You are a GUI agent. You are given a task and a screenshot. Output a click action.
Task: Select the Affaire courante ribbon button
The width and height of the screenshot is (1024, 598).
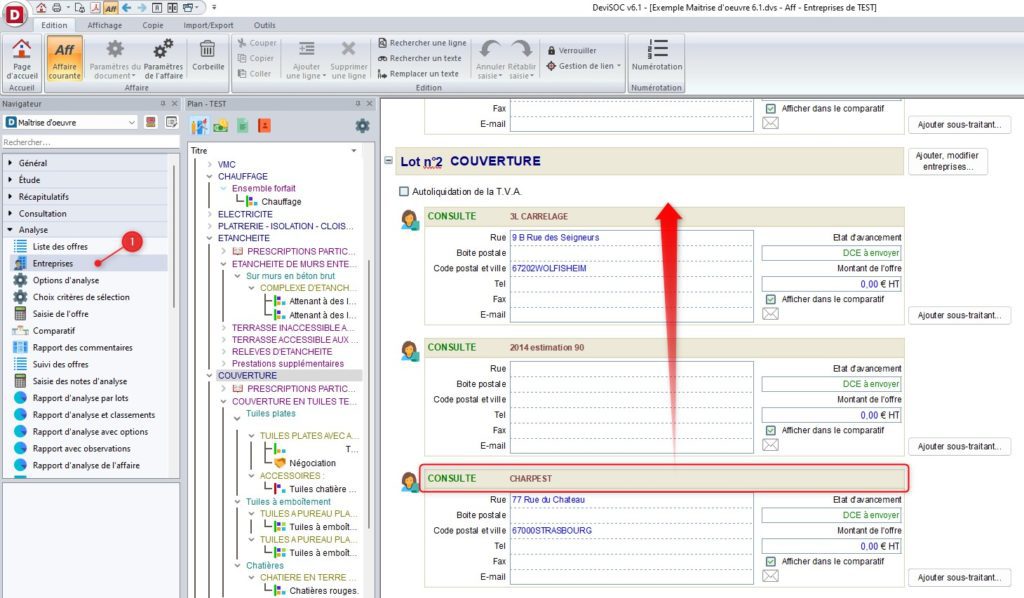(64, 59)
